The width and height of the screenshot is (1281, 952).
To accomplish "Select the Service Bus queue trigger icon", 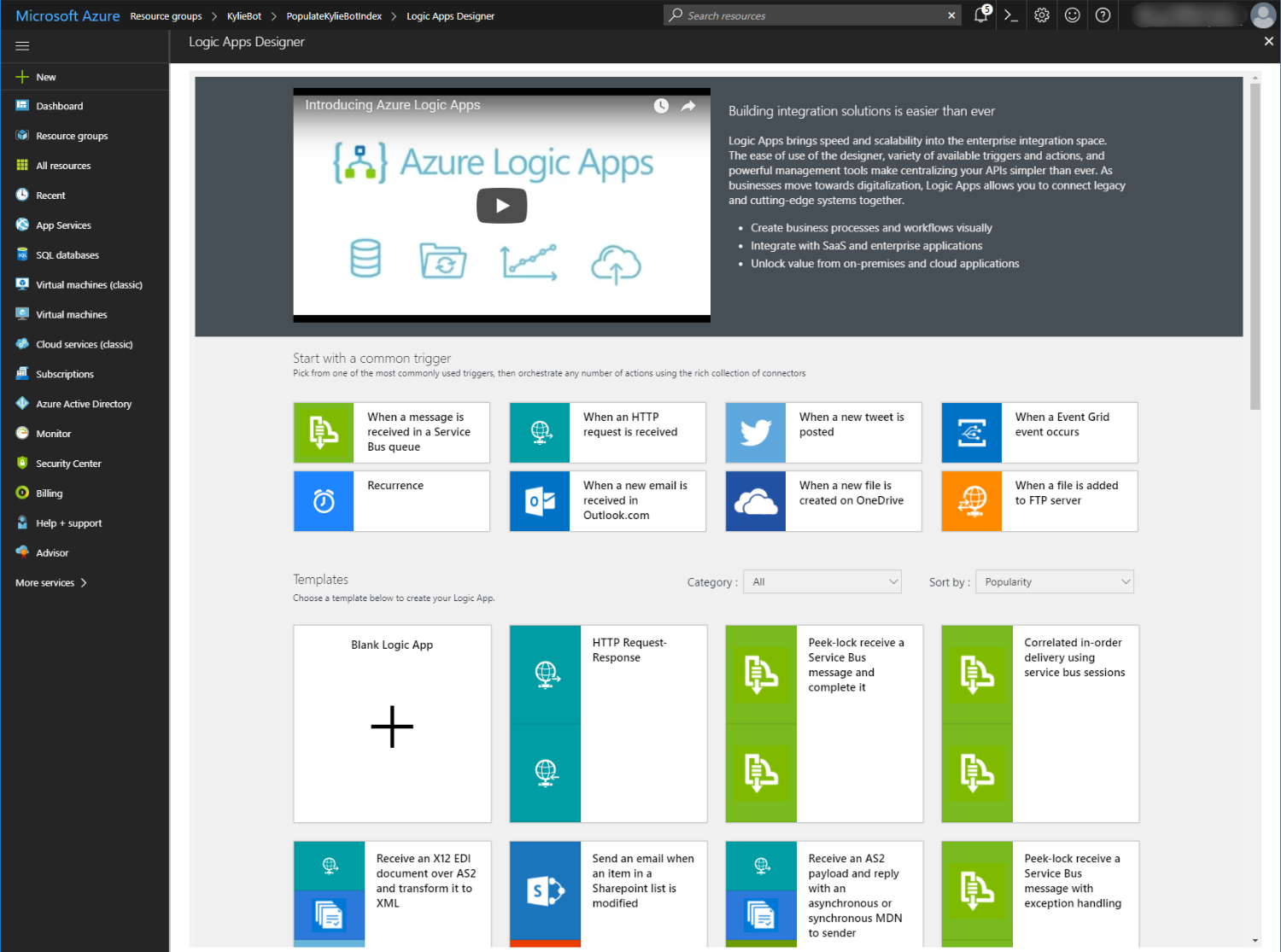I will pyautogui.click(x=324, y=433).
